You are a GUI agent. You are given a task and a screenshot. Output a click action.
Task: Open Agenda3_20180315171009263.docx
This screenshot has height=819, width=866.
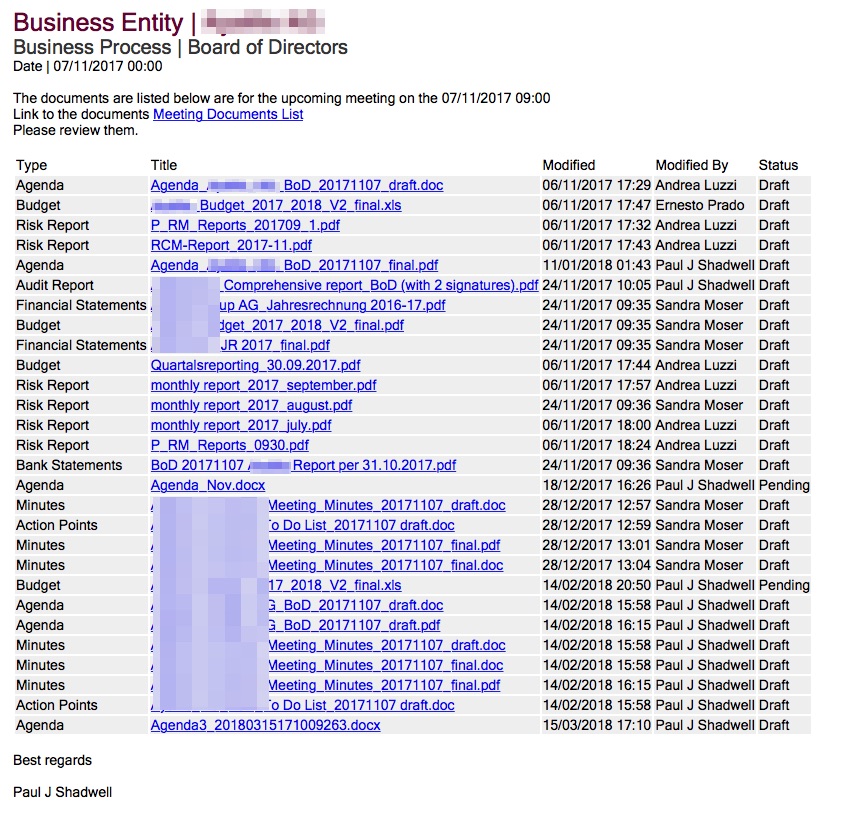pos(265,725)
